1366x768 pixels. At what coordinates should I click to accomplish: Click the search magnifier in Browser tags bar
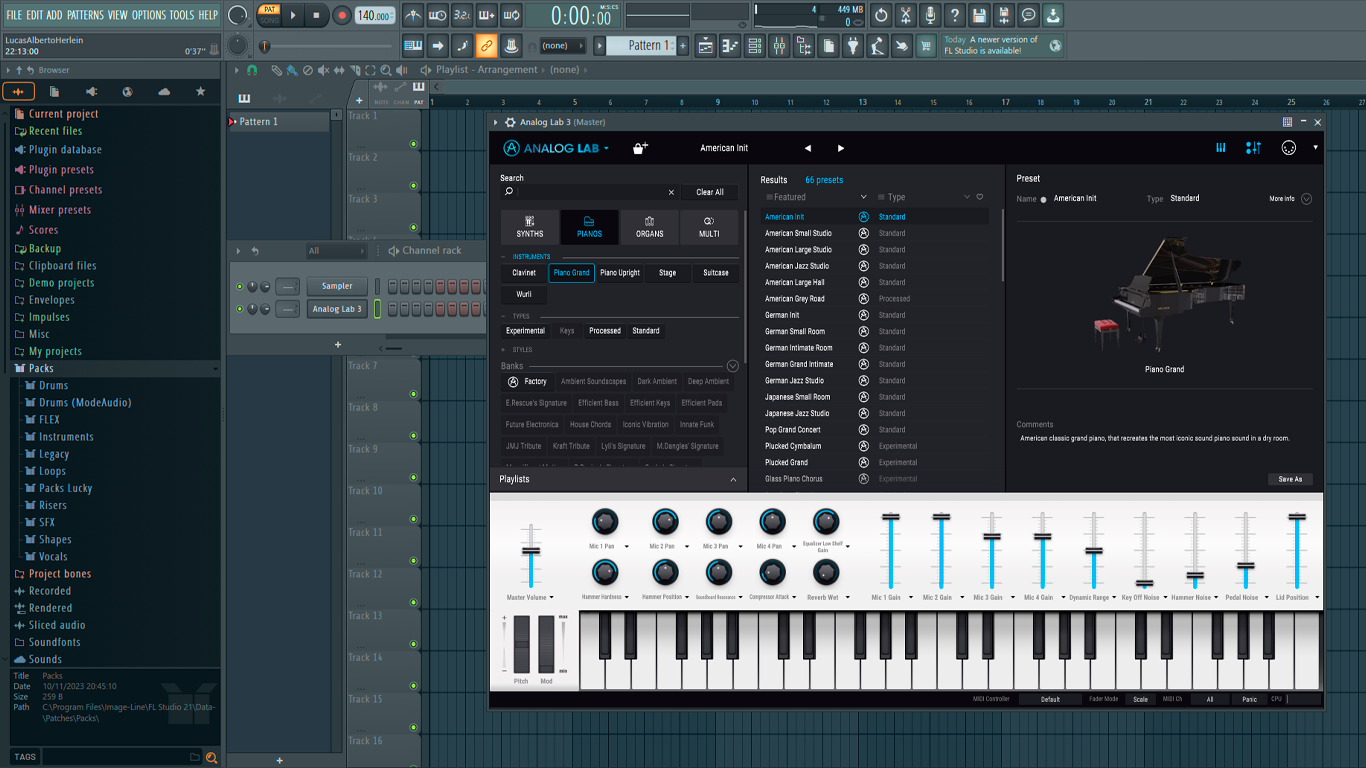[212, 757]
